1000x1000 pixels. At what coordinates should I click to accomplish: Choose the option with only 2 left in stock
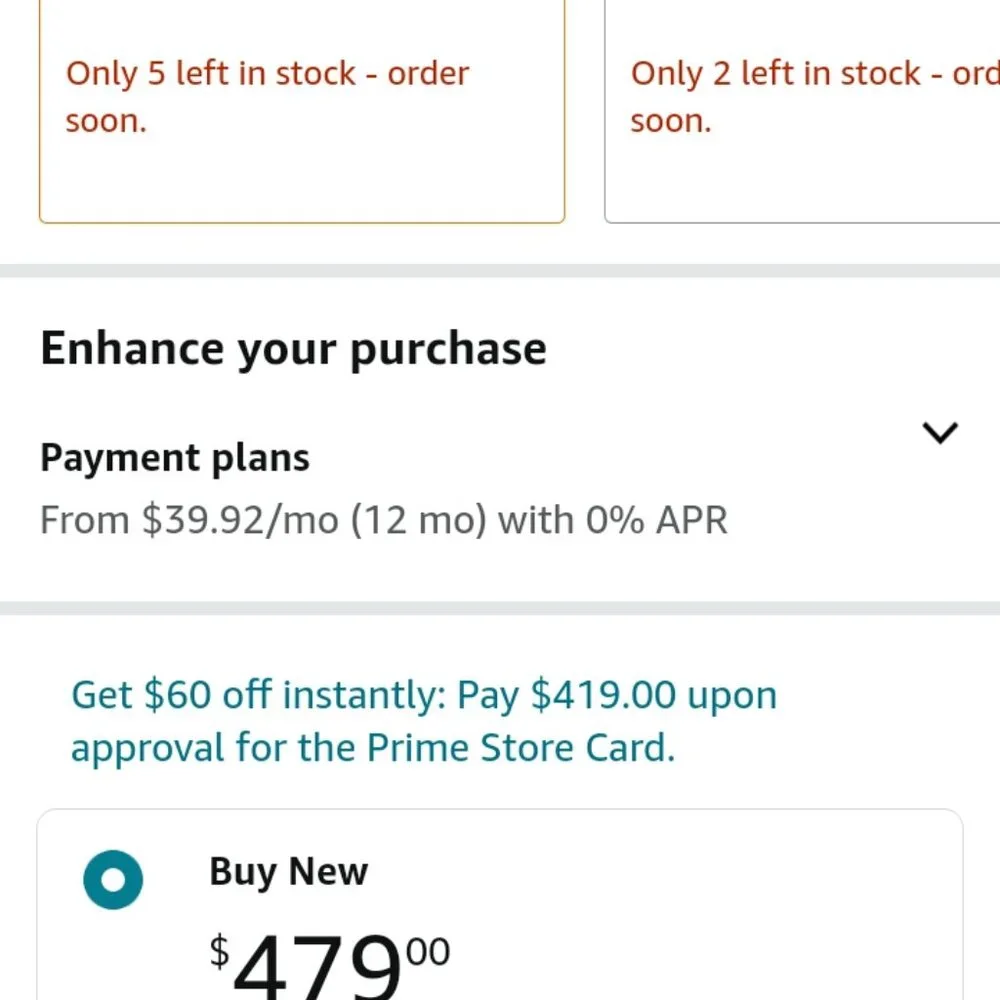(x=802, y=111)
